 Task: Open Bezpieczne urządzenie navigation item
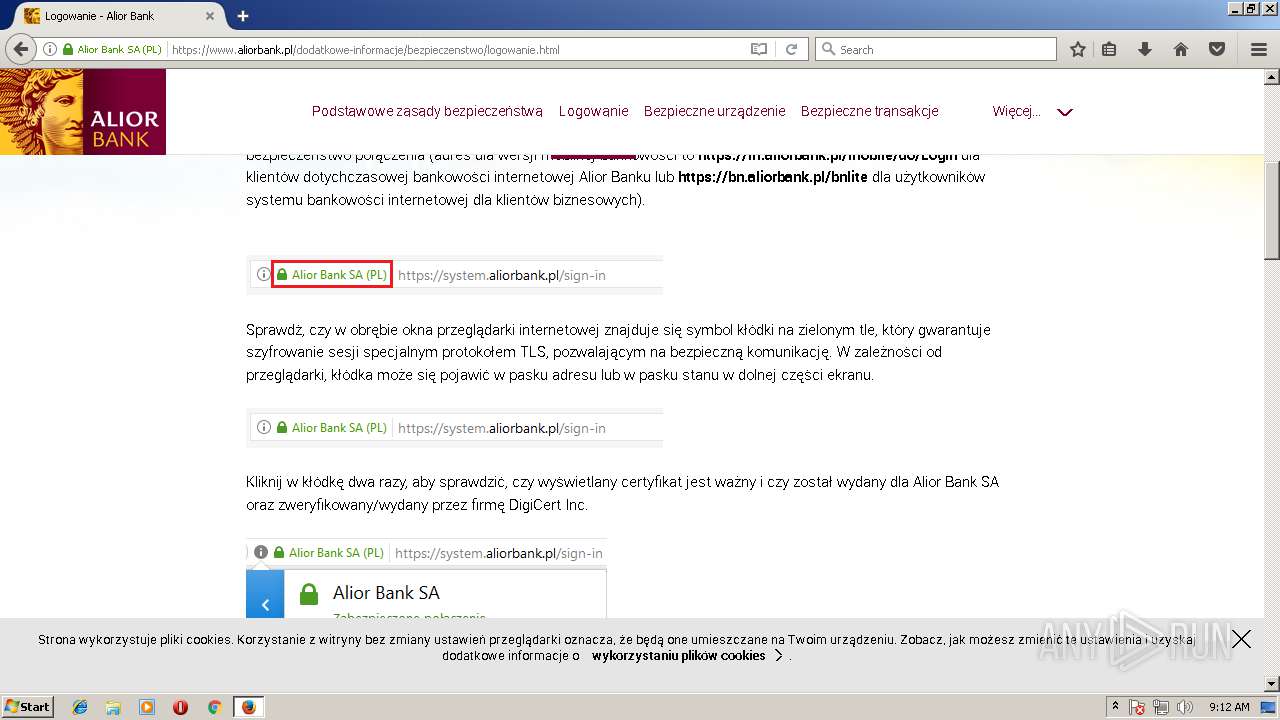click(715, 111)
